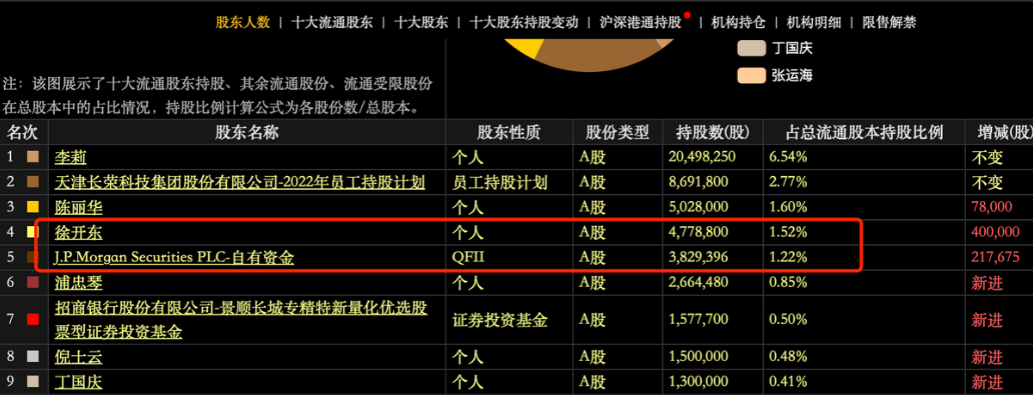Click the QFII nature cell
The width and height of the screenshot is (1033, 395).
pos(509,258)
